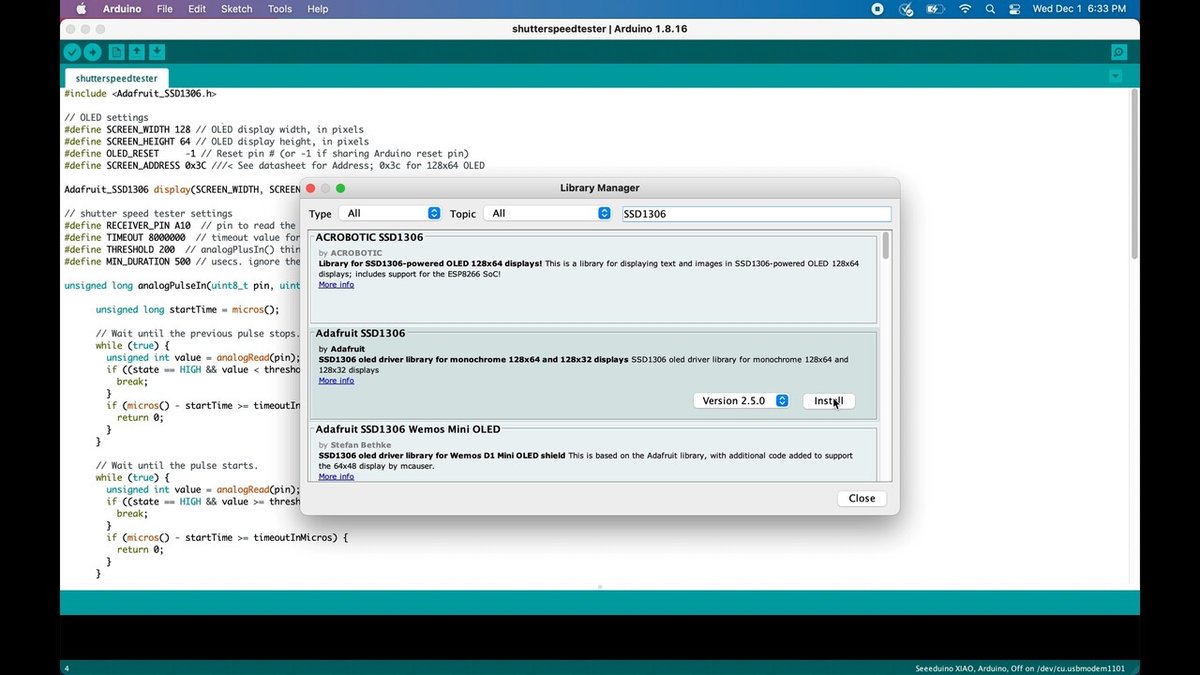Open a sketch using the up-arrow icon
The height and width of the screenshot is (675, 1200).
pyautogui.click(x=137, y=52)
